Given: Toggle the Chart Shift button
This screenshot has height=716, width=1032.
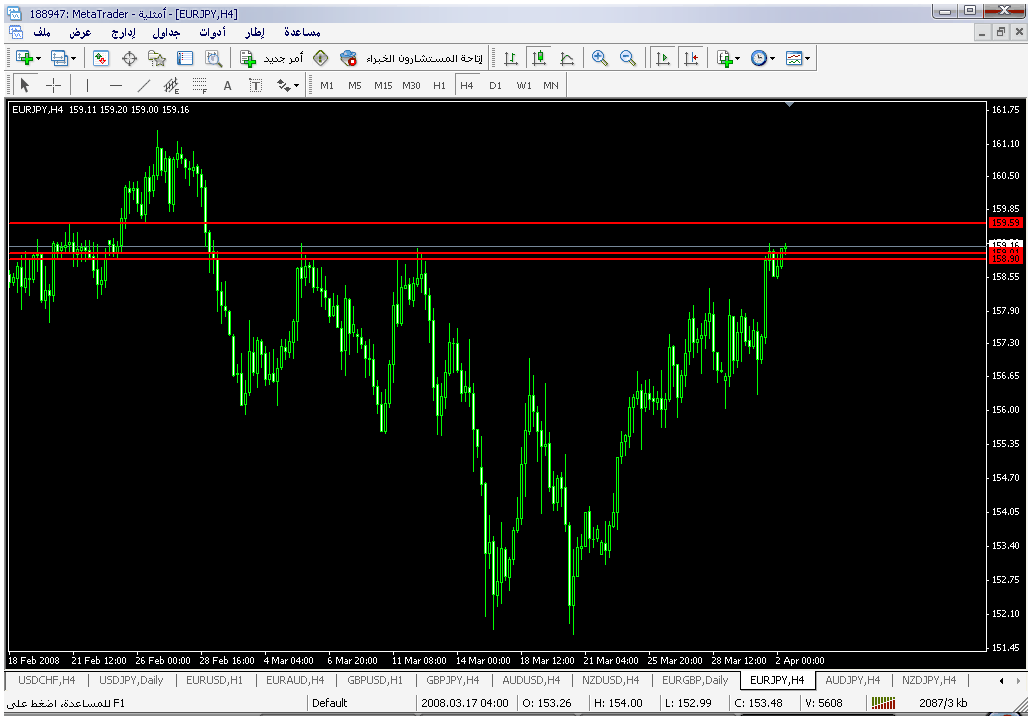Looking at the screenshot, I should pos(690,59).
